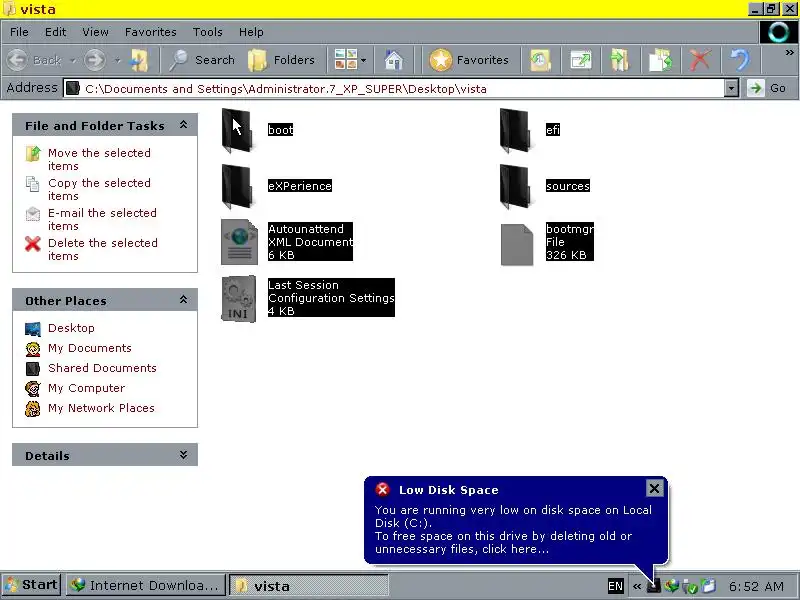
Task: Open My Computer link
Action: tap(86, 388)
